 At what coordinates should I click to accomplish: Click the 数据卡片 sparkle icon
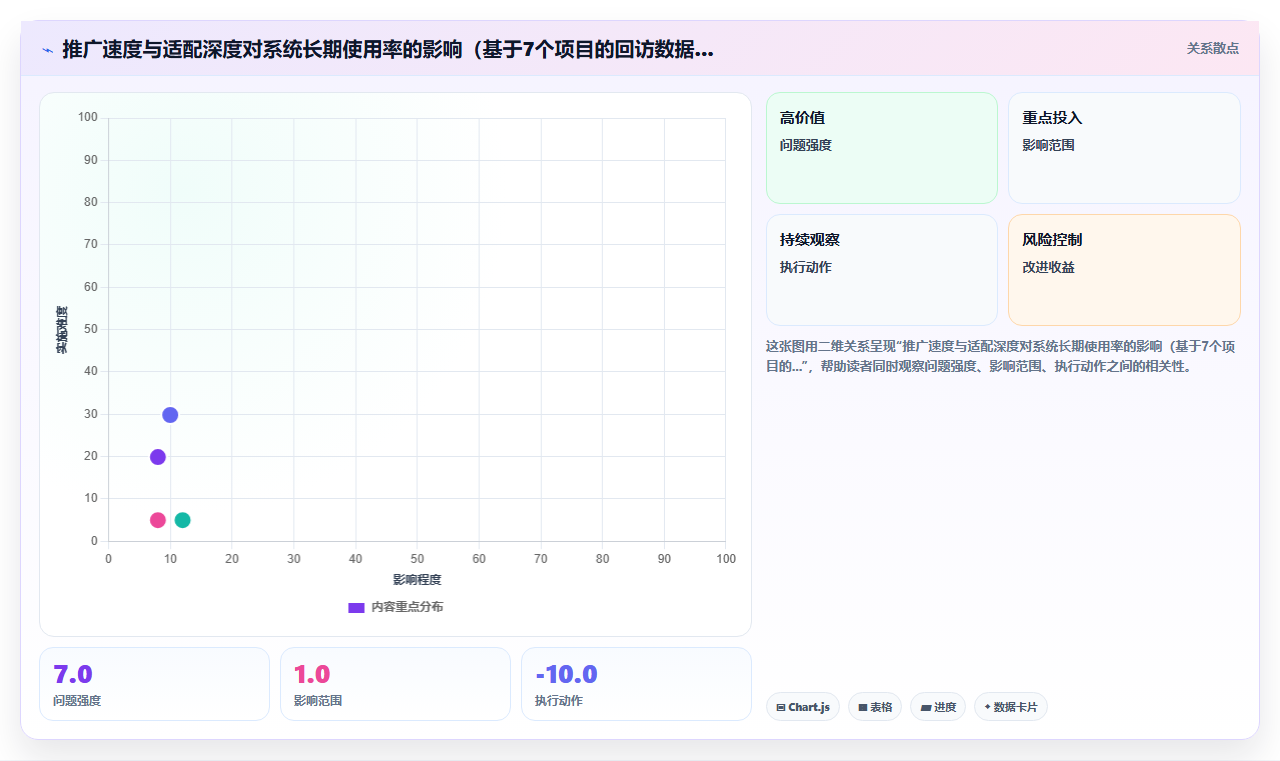(987, 707)
